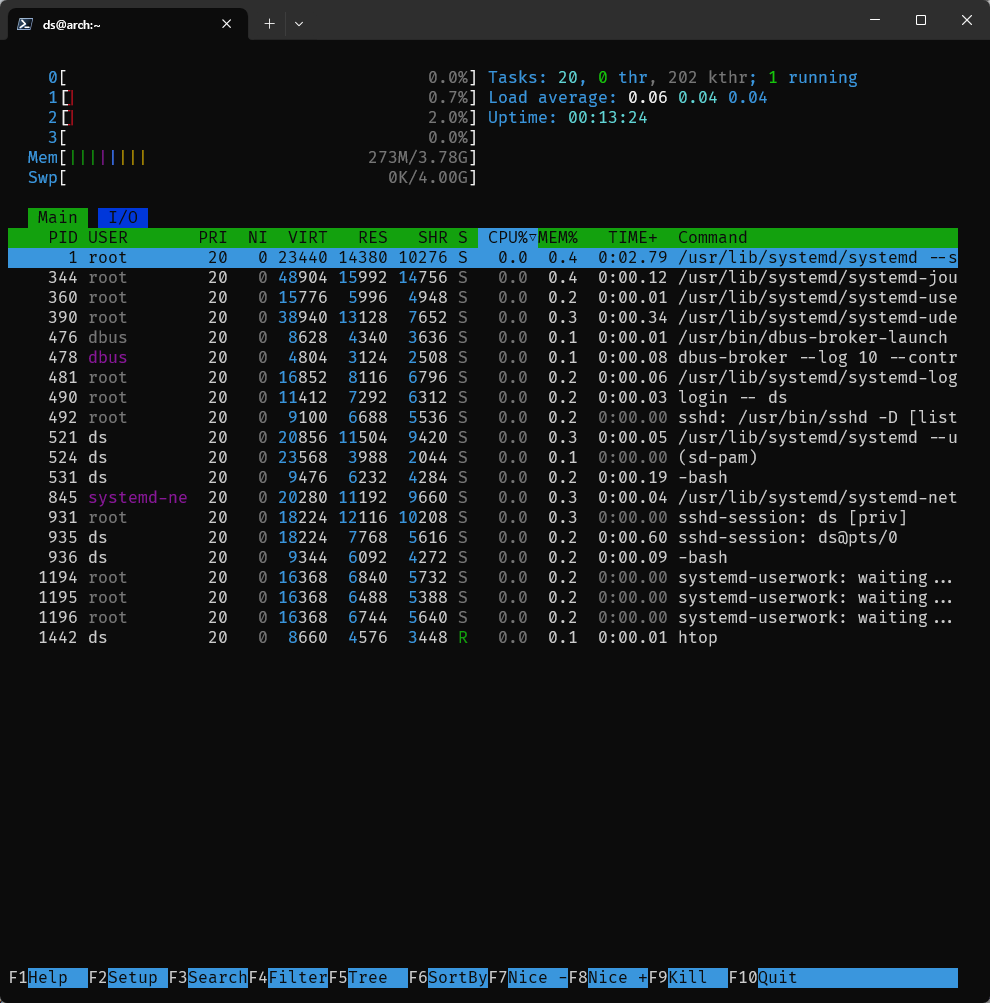Open the SortBy menu in function bar
990x1003 pixels.
point(457,977)
